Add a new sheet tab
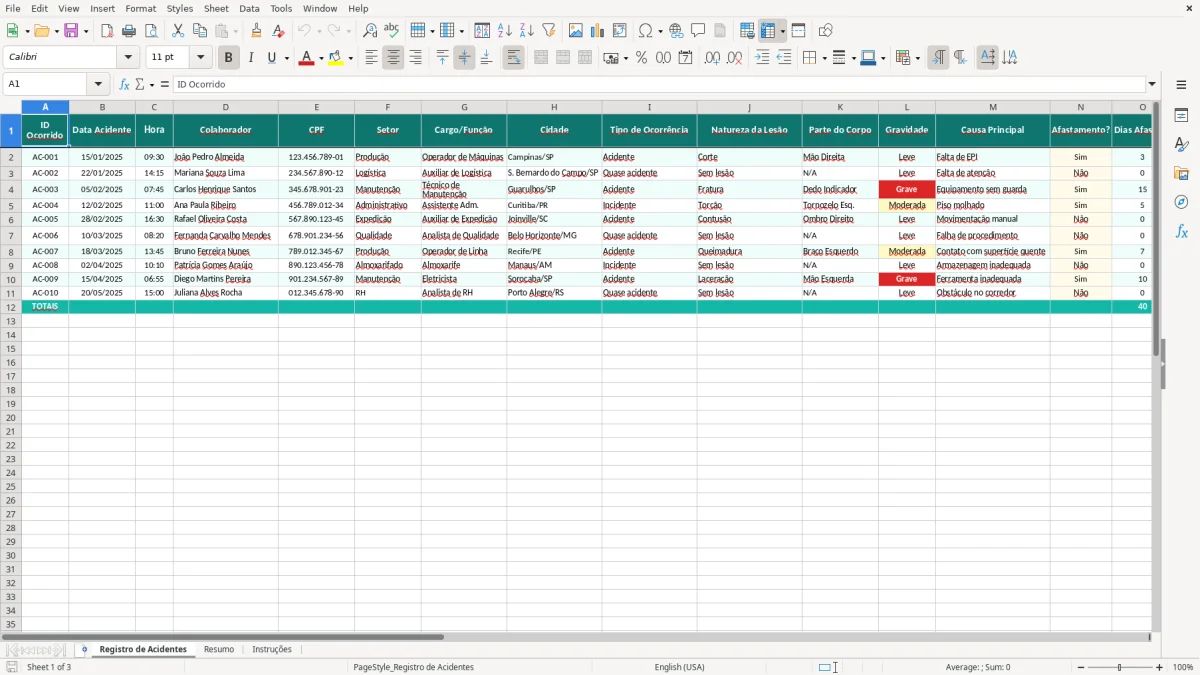The image size is (1200, 675). [84, 649]
